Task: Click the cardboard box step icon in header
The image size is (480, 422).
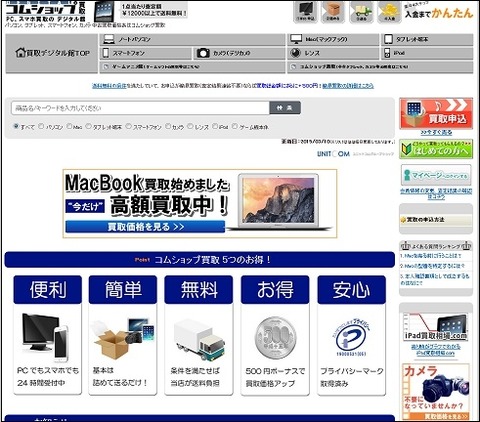Action: tap(333, 13)
